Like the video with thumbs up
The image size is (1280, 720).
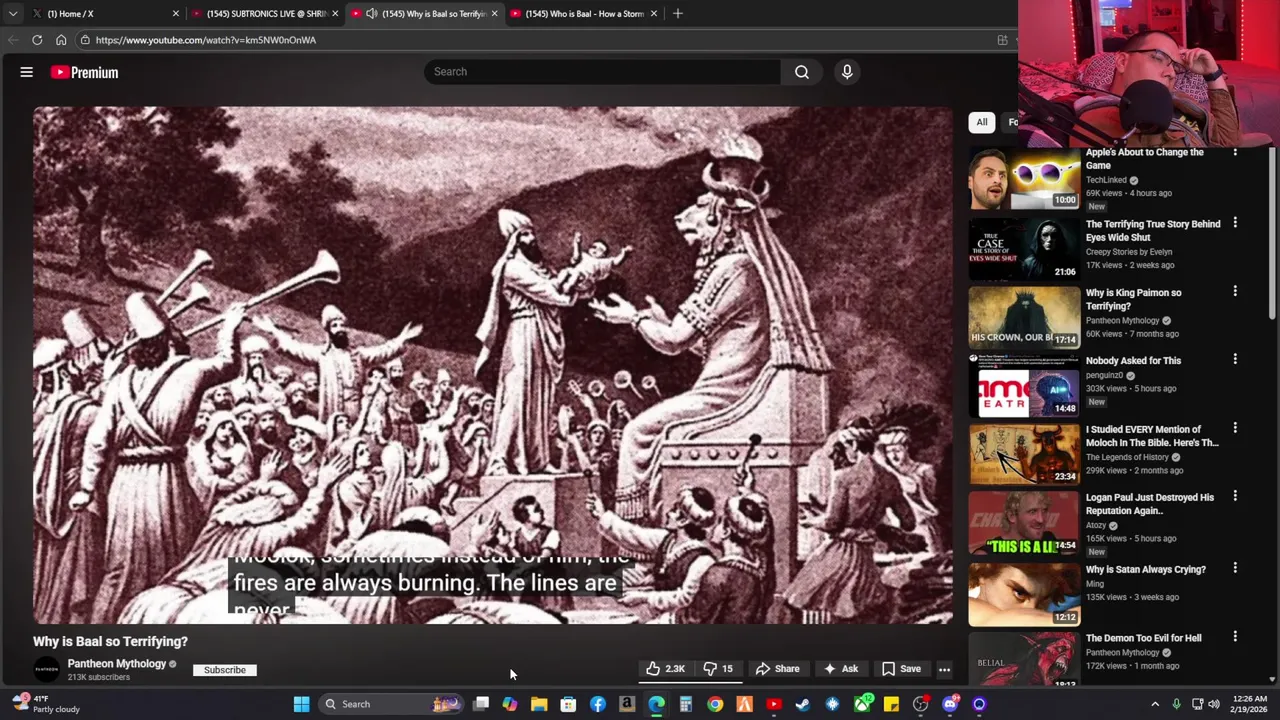pyautogui.click(x=666, y=669)
